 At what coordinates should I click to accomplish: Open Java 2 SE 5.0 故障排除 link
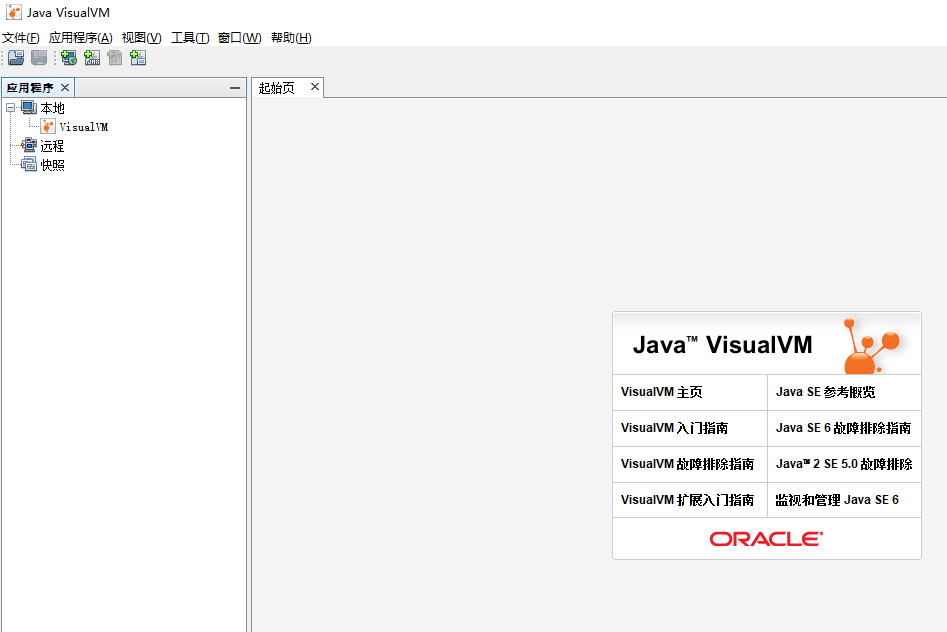[844, 464]
